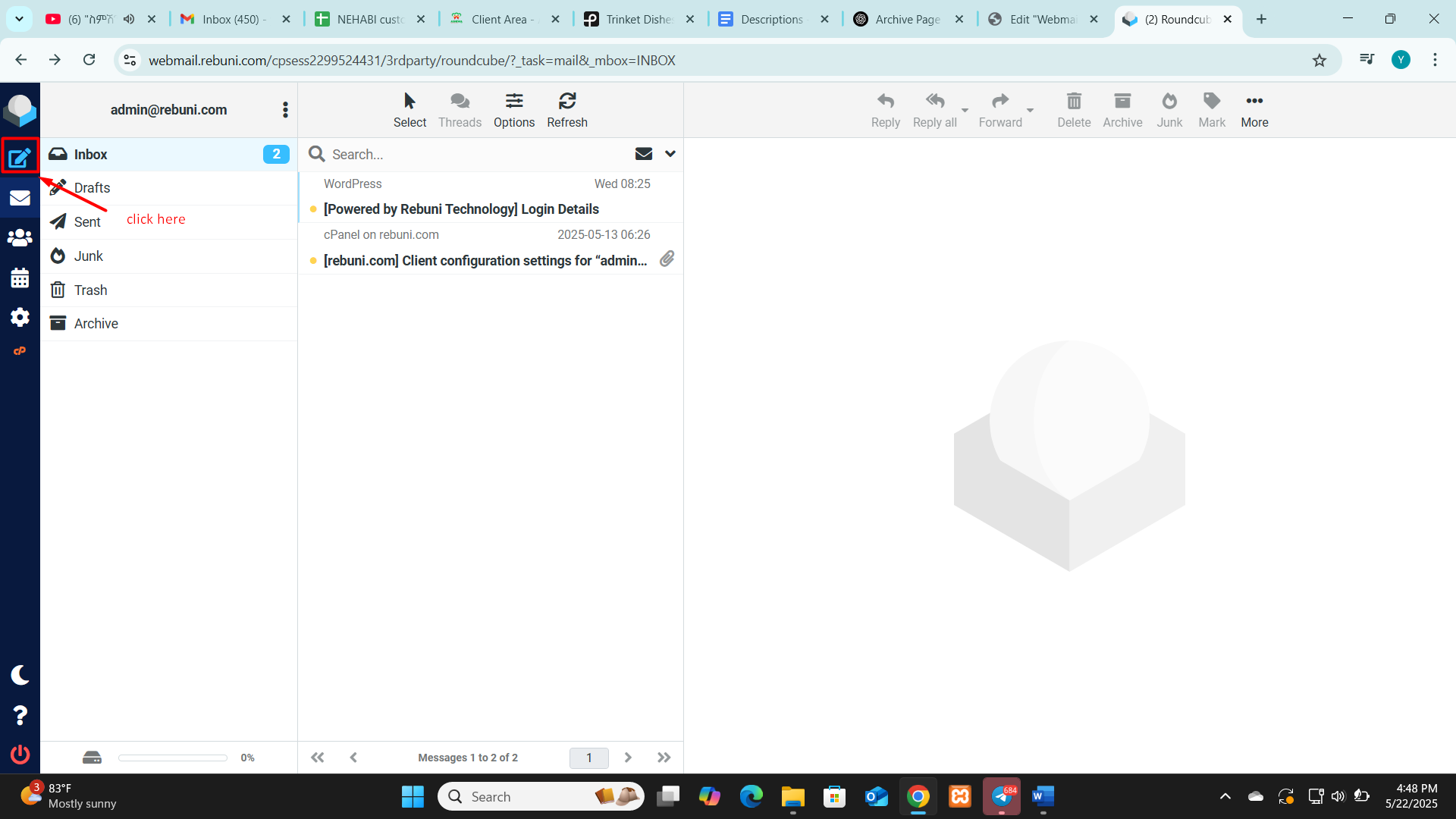
Task: Open the Drafts folder
Action: (x=93, y=188)
